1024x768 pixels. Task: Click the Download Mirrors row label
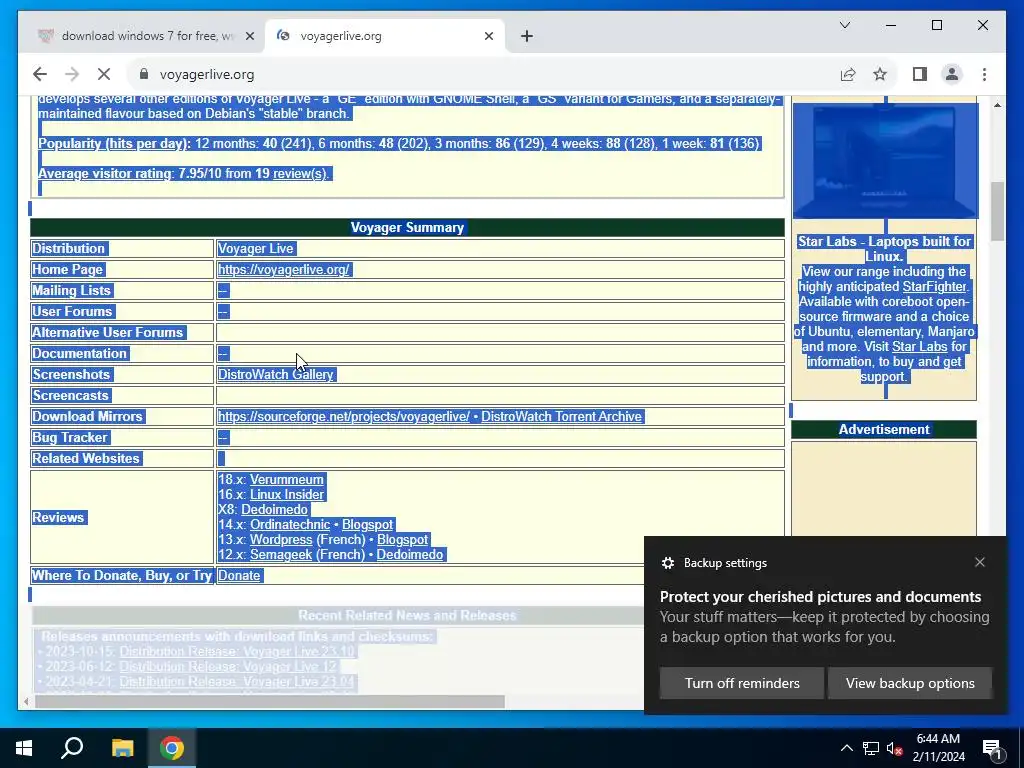coord(87,416)
